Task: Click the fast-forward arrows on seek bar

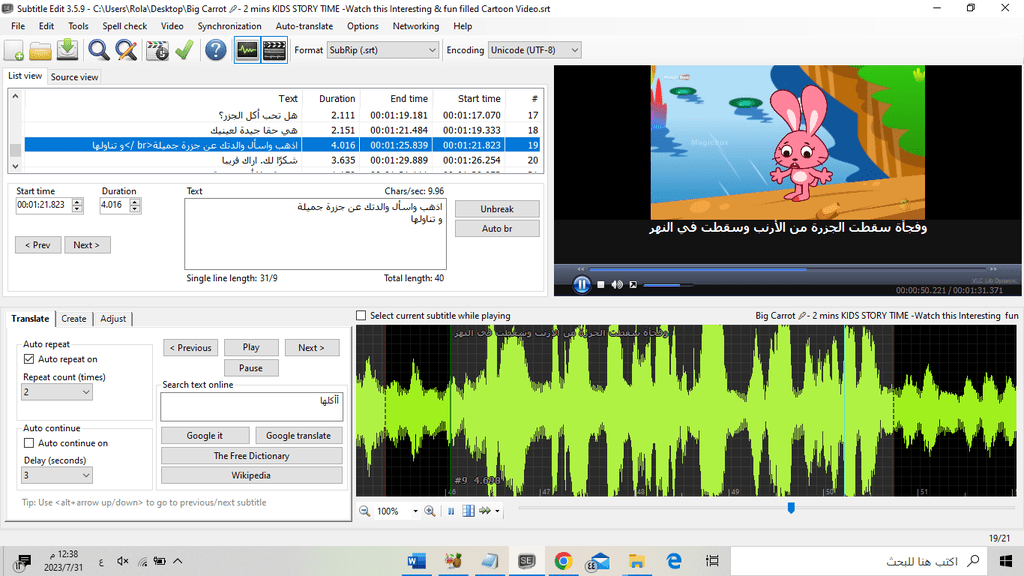Action: click(993, 269)
